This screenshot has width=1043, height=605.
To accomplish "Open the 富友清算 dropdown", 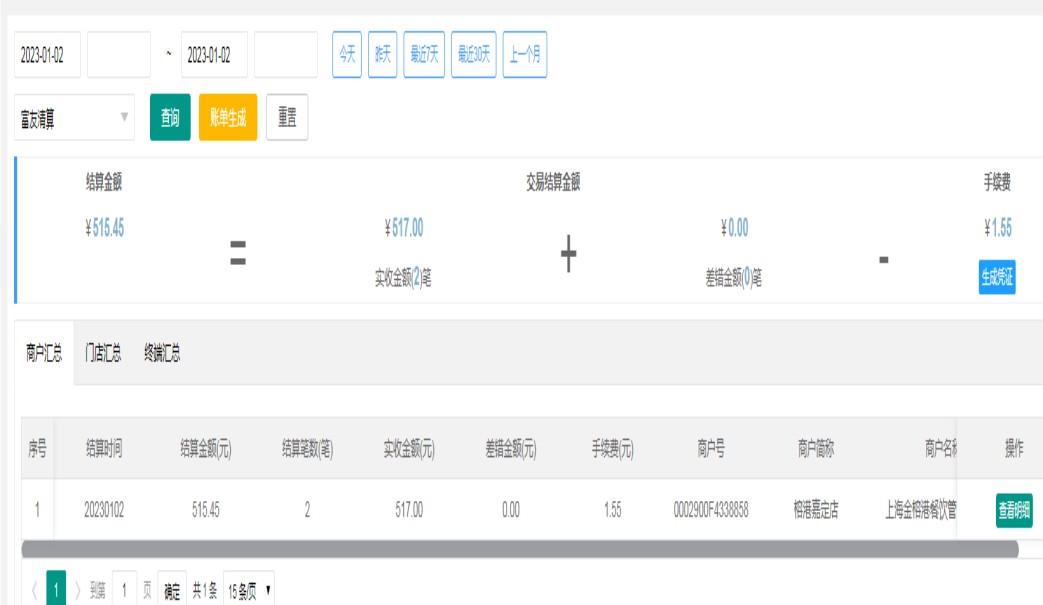I will [x=75, y=118].
